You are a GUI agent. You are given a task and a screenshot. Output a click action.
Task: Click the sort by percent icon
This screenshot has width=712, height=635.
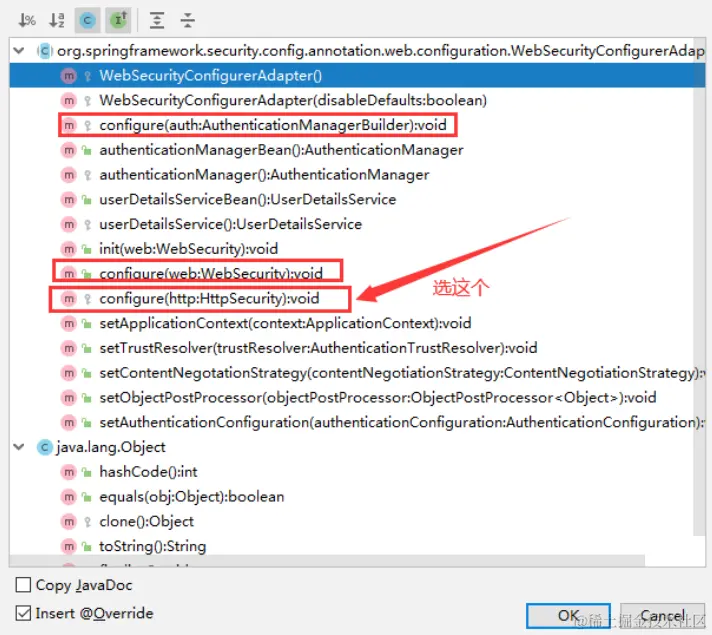click(x=26, y=20)
